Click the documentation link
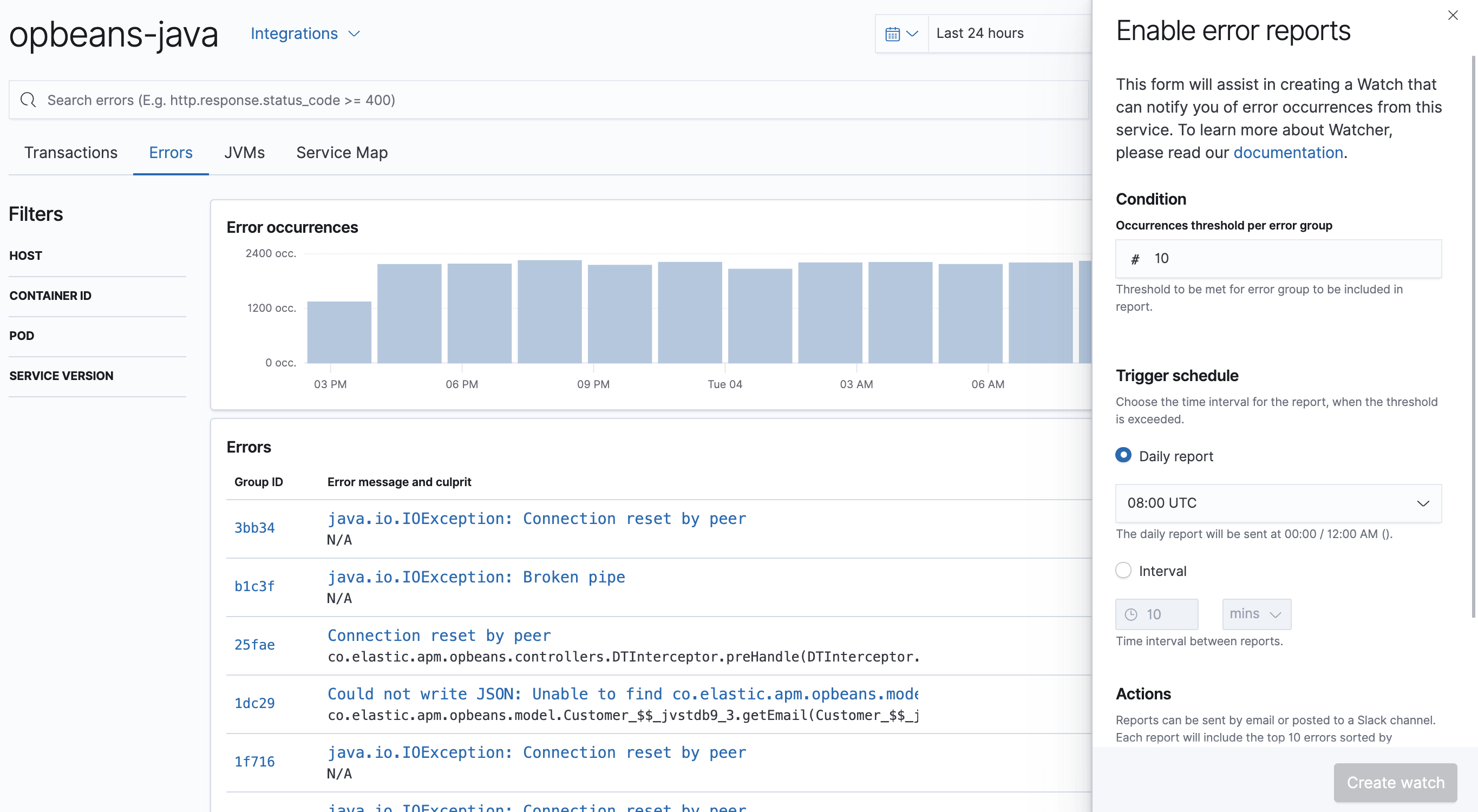 pyautogui.click(x=1289, y=151)
